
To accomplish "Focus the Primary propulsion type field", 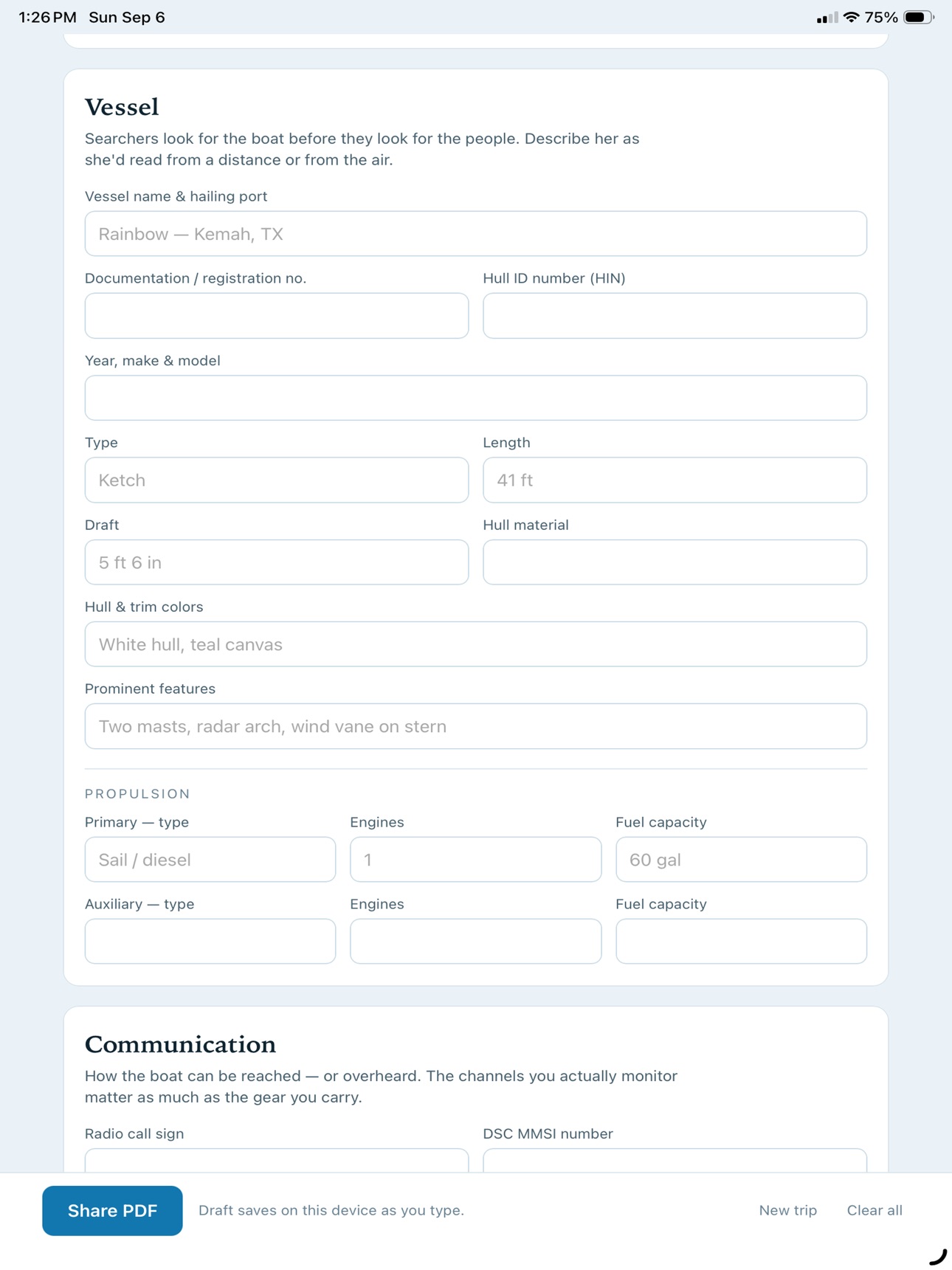I will click(210, 859).
